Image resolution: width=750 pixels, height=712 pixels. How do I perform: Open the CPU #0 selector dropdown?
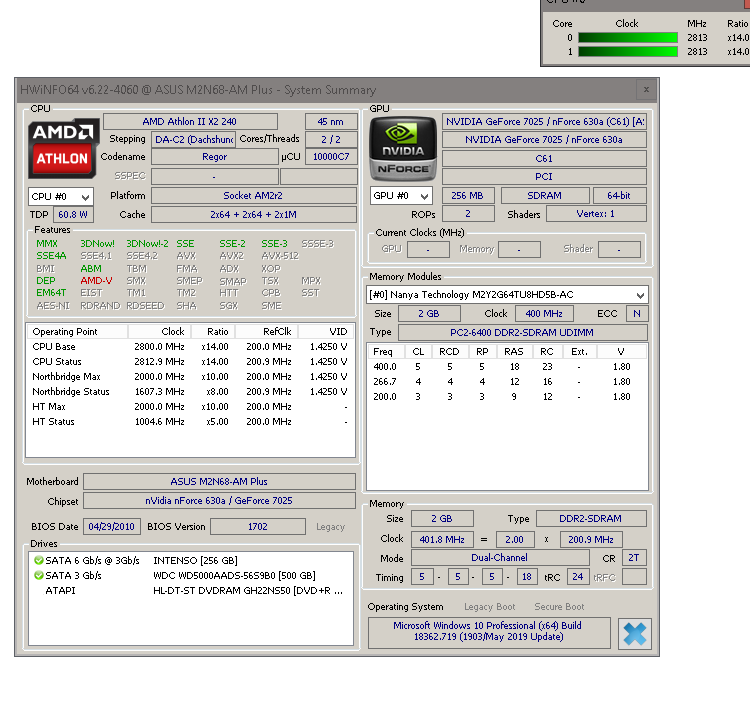click(60, 197)
